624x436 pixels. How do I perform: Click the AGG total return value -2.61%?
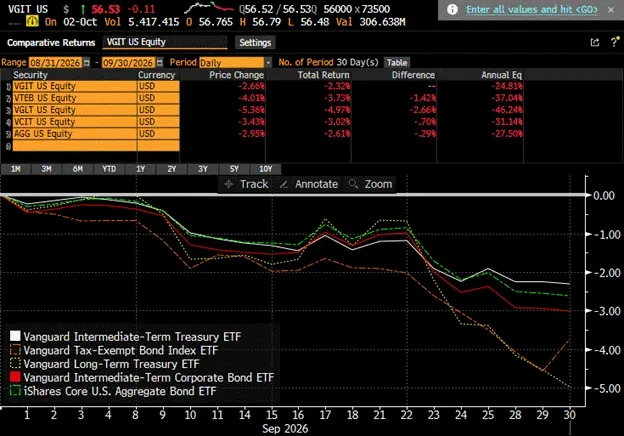[337, 134]
